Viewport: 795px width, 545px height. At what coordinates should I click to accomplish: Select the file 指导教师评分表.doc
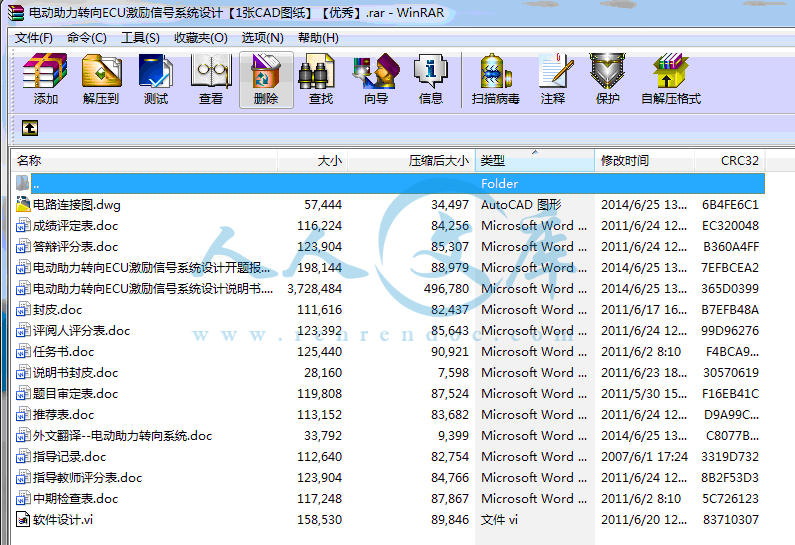click(x=87, y=478)
